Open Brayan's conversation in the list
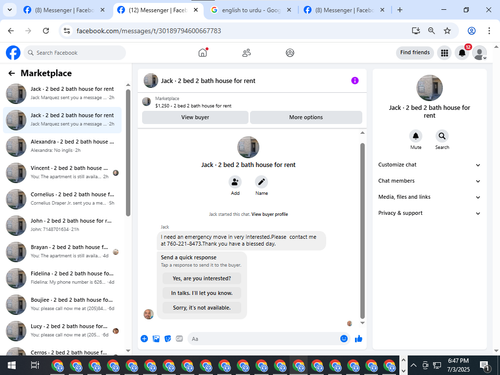Screen dimensions: 500x375 click(x=62, y=251)
